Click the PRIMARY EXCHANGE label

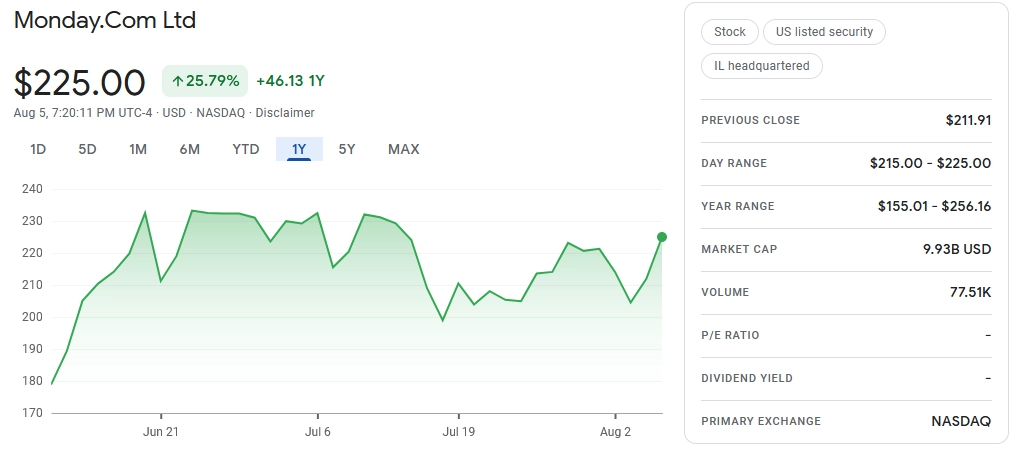click(761, 421)
